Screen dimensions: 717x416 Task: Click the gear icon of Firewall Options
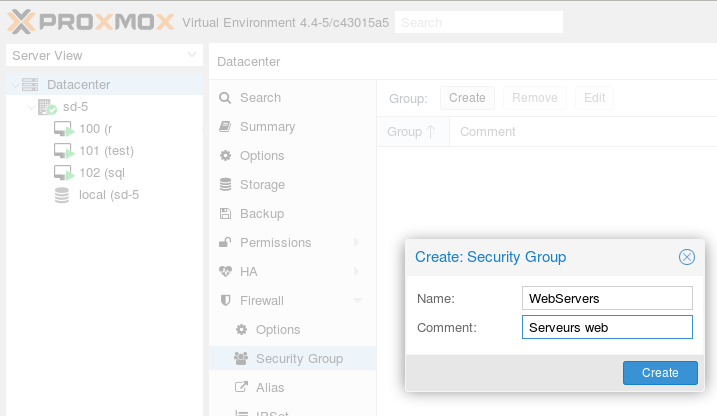(x=241, y=330)
